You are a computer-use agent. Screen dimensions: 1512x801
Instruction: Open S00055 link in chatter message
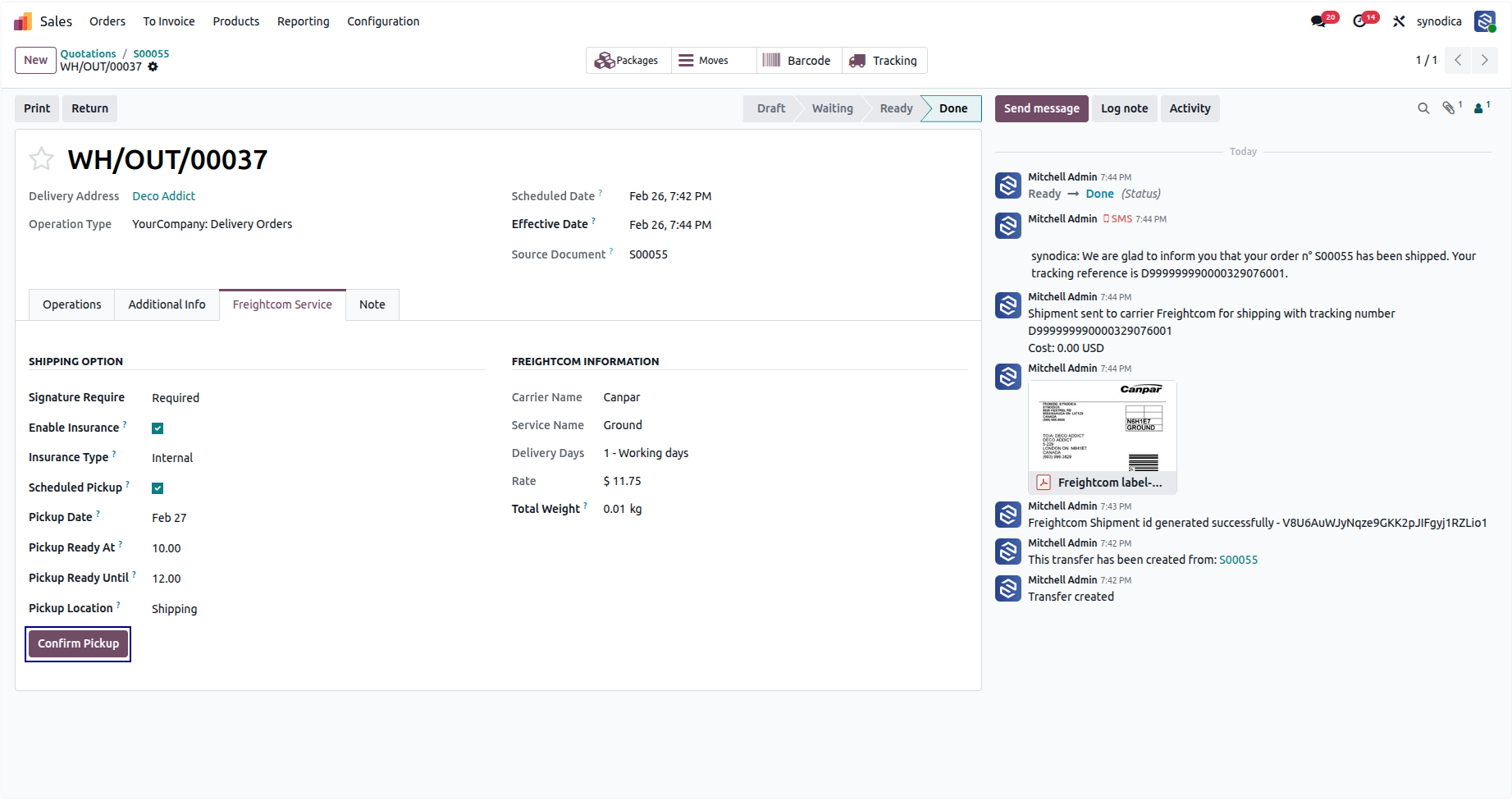pos(1238,560)
